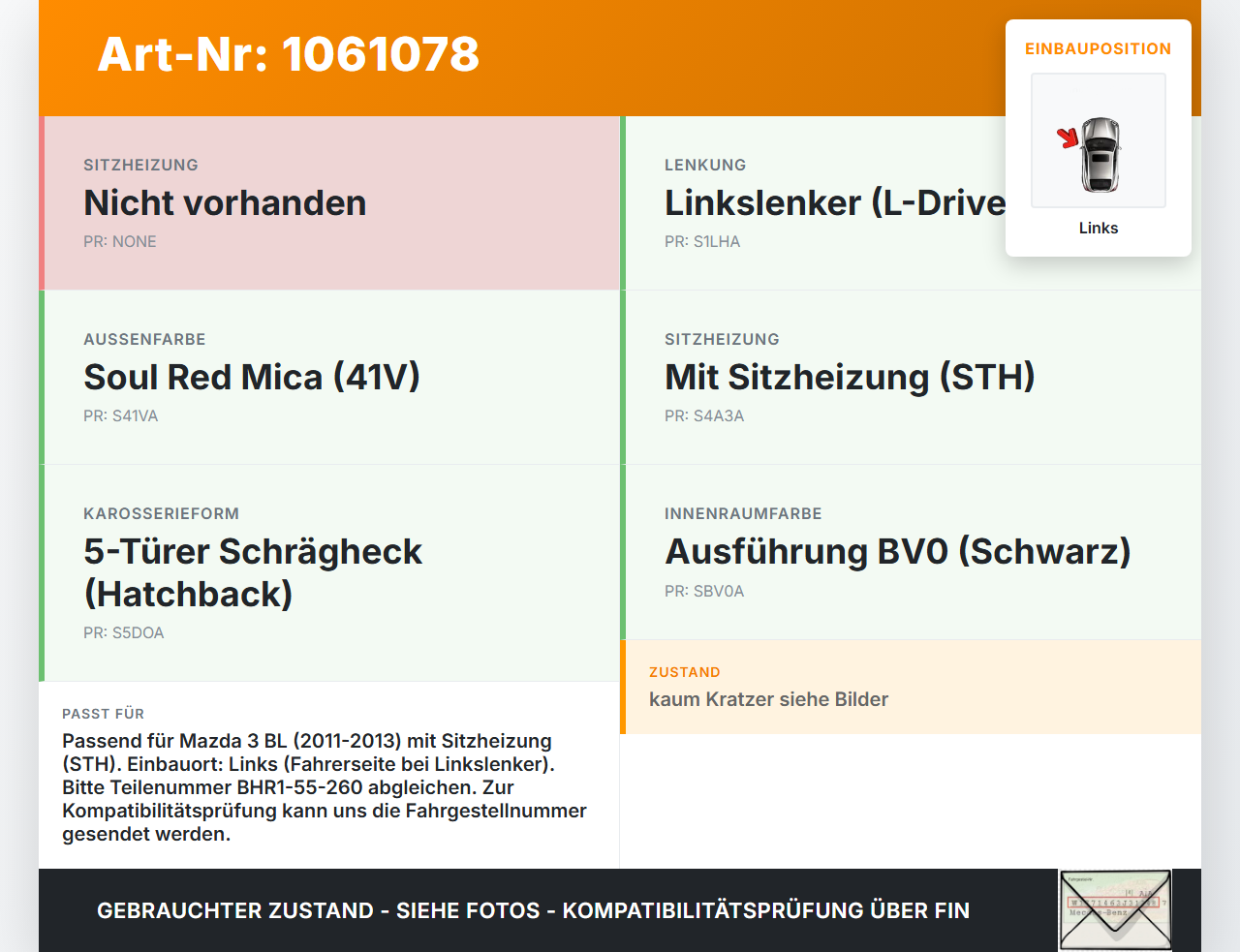Select the EINBAUPOSITION label
The height and width of the screenshot is (952, 1240).
pos(1098,48)
